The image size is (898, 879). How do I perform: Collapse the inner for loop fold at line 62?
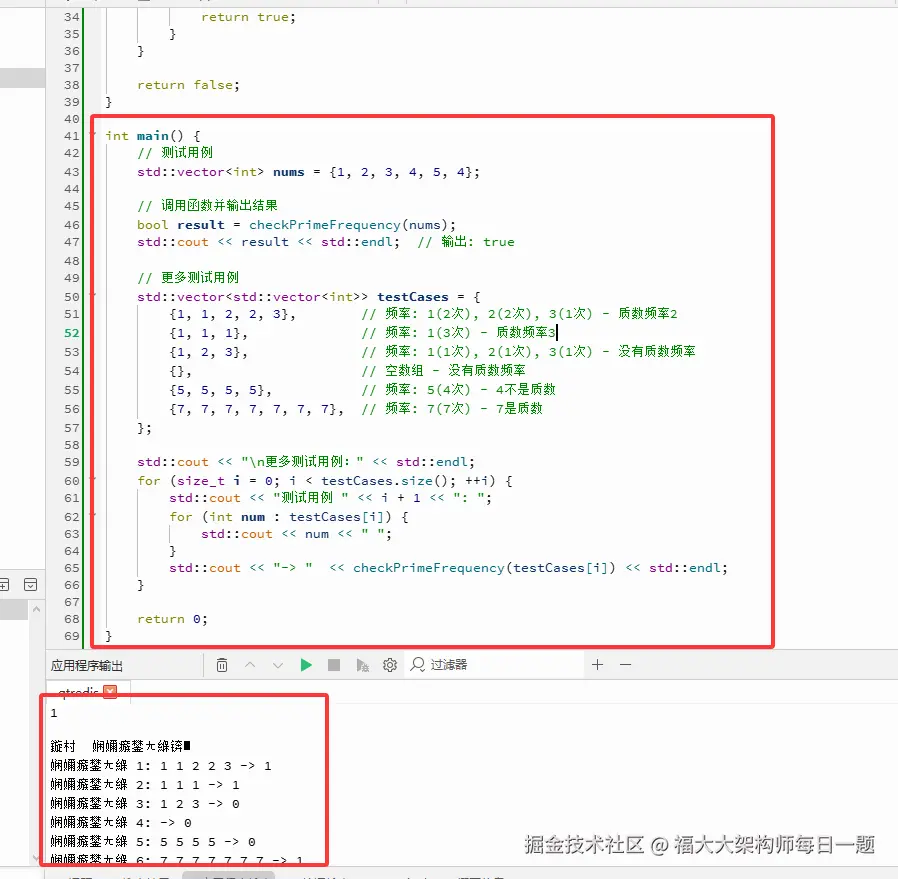pos(93,516)
